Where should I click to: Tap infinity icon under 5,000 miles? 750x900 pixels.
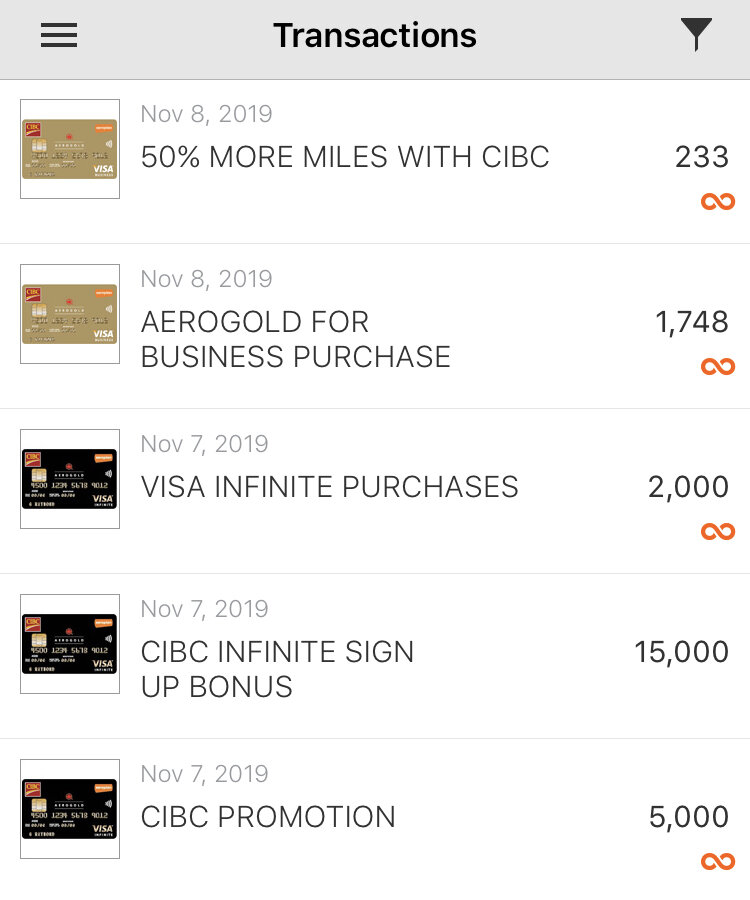(x=717, y=861)
